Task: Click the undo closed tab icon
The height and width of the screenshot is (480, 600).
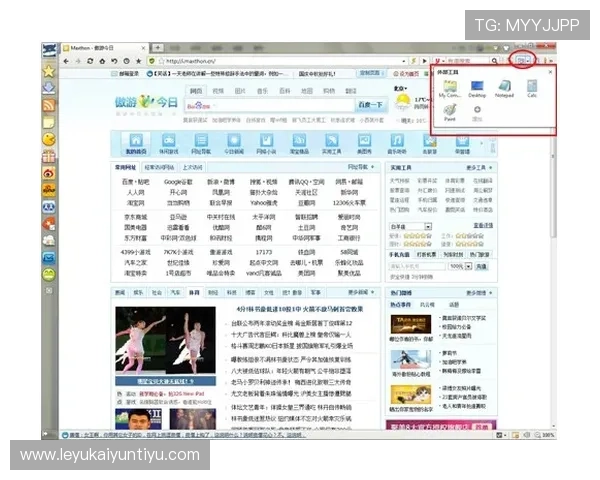Action: [114, 61]
